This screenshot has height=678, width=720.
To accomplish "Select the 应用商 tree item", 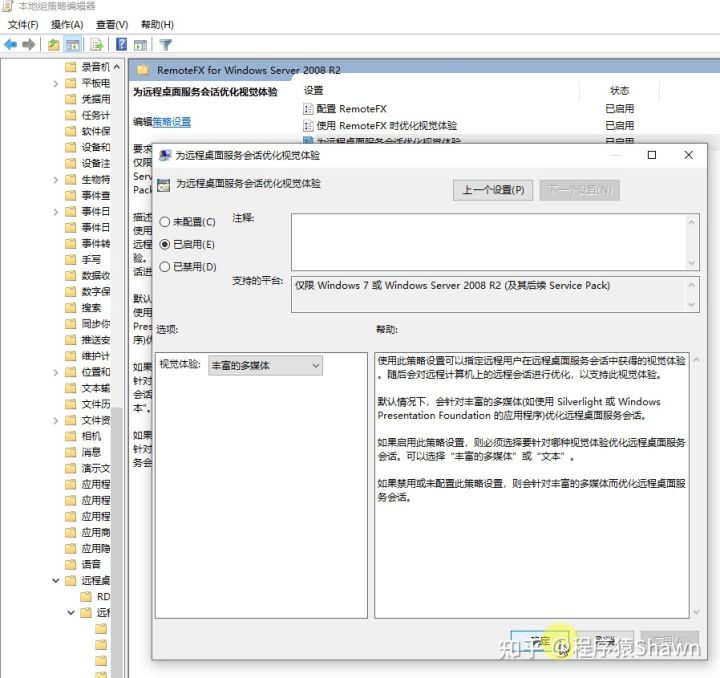I will pyautogui.click(x=96, y=532).
